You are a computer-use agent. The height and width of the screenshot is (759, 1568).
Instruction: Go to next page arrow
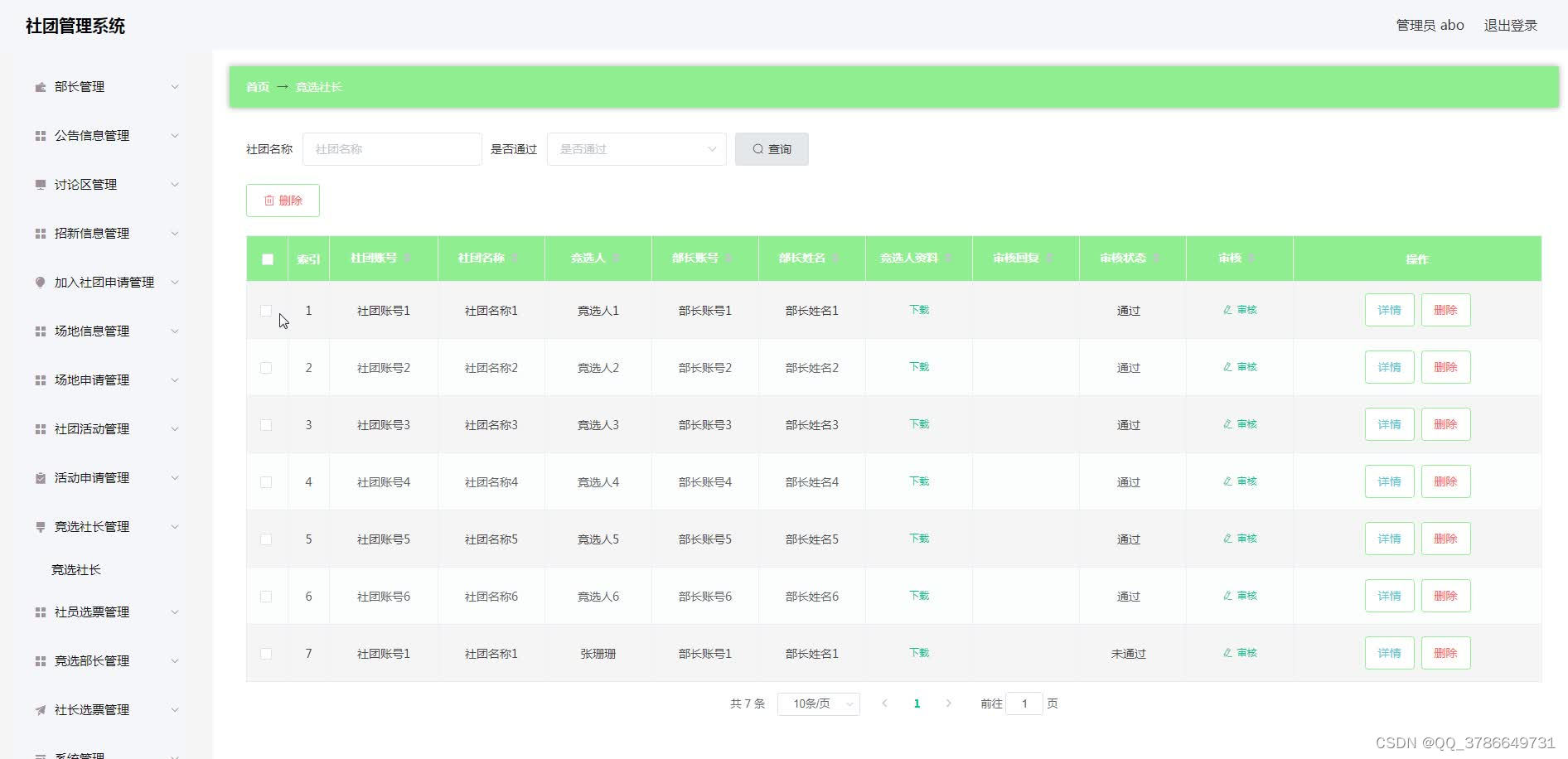point(948,703)
